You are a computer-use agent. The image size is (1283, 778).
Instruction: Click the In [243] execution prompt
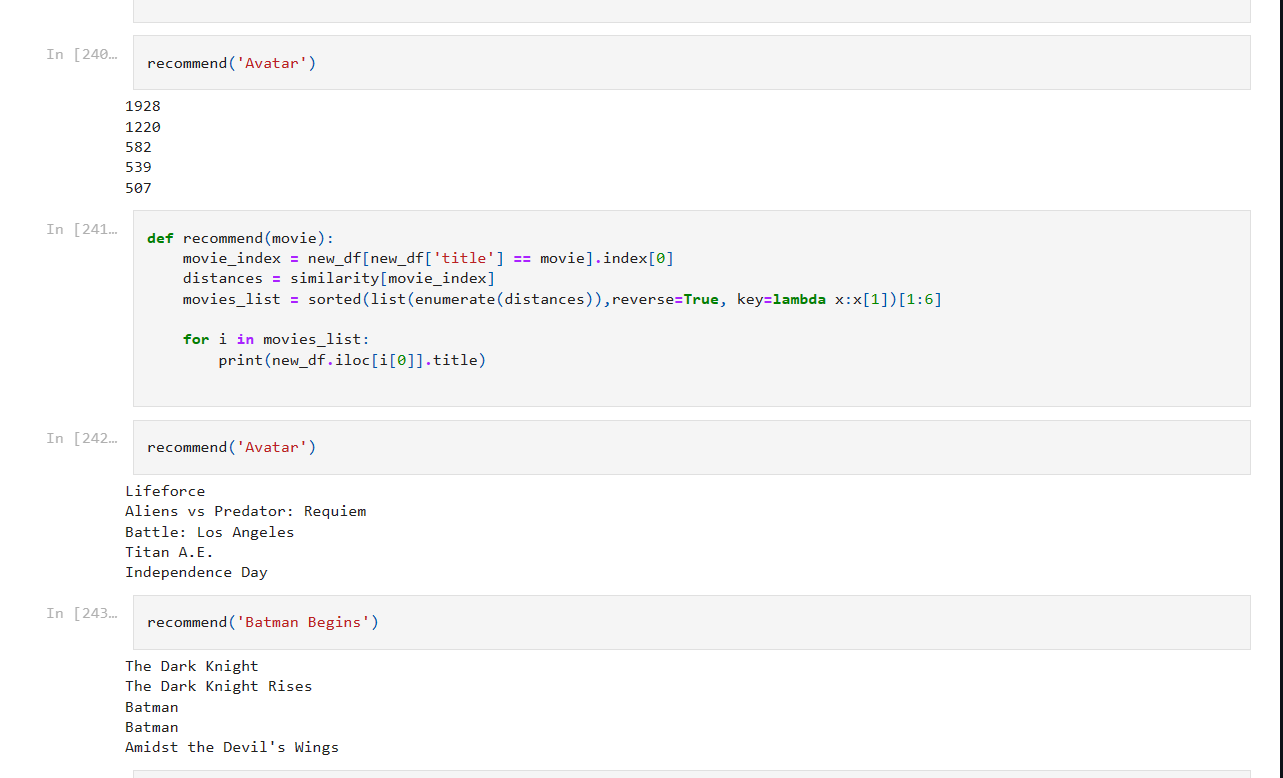(80, 613)
